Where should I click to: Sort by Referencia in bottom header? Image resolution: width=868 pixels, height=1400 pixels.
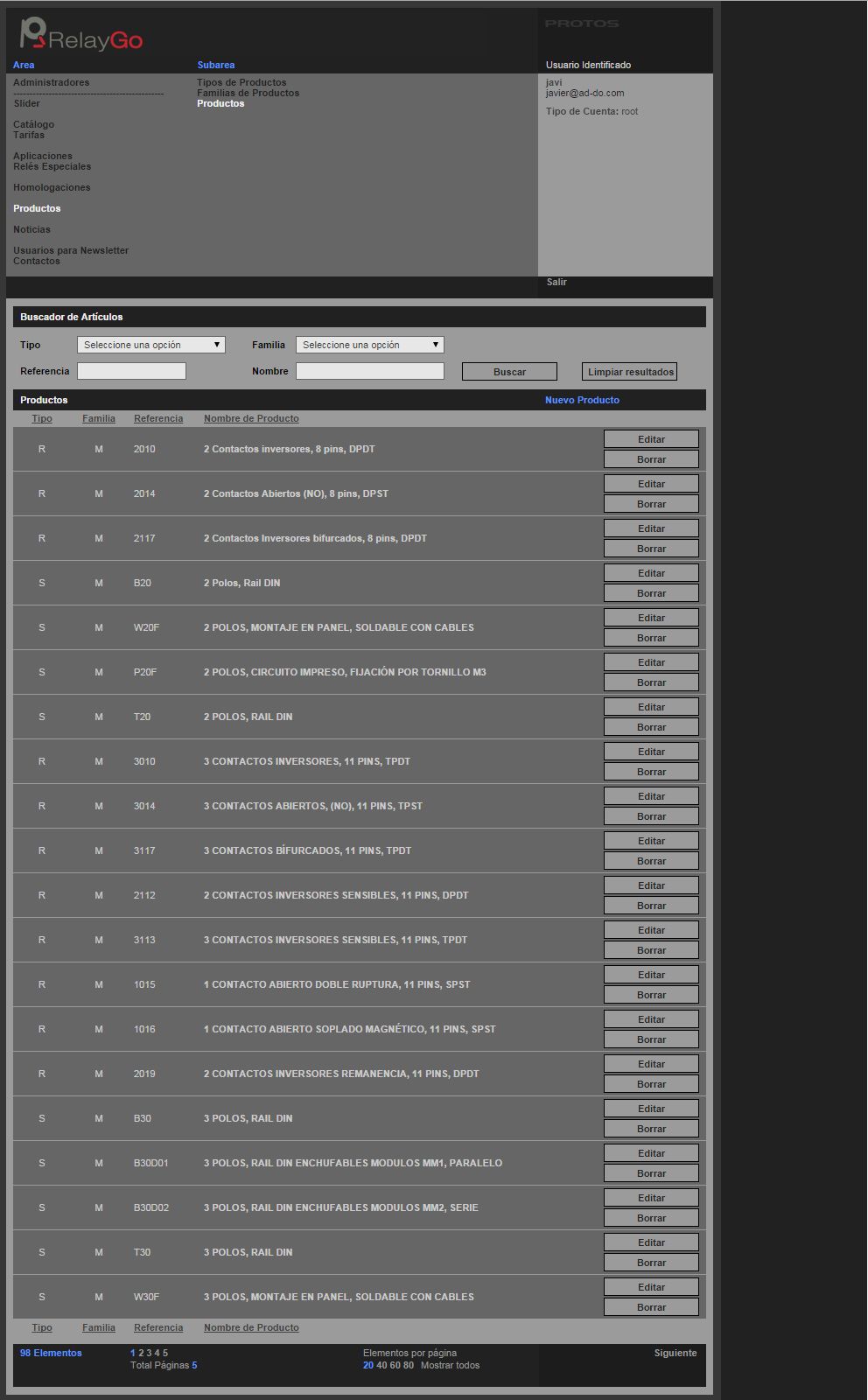coord(158,1327)
